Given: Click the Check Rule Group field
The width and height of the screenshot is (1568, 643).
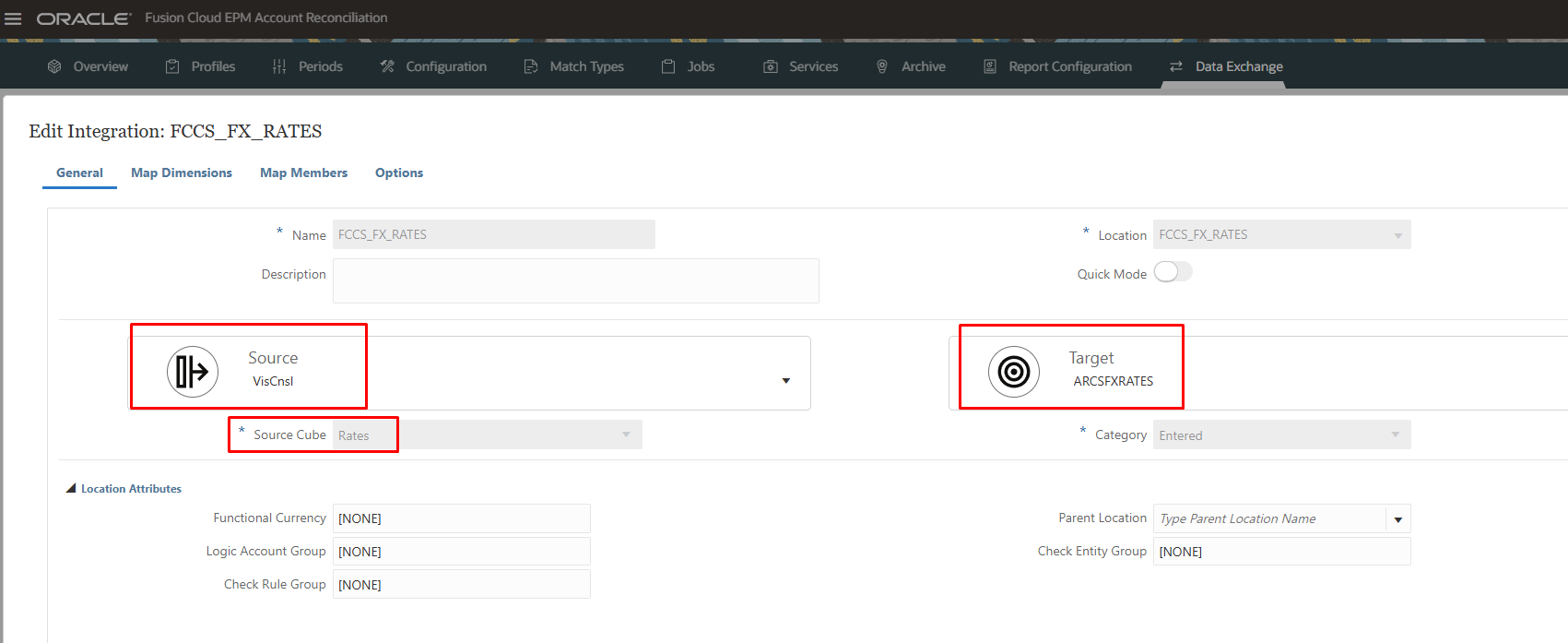Looking at the screenshot, I should point(462,584).
